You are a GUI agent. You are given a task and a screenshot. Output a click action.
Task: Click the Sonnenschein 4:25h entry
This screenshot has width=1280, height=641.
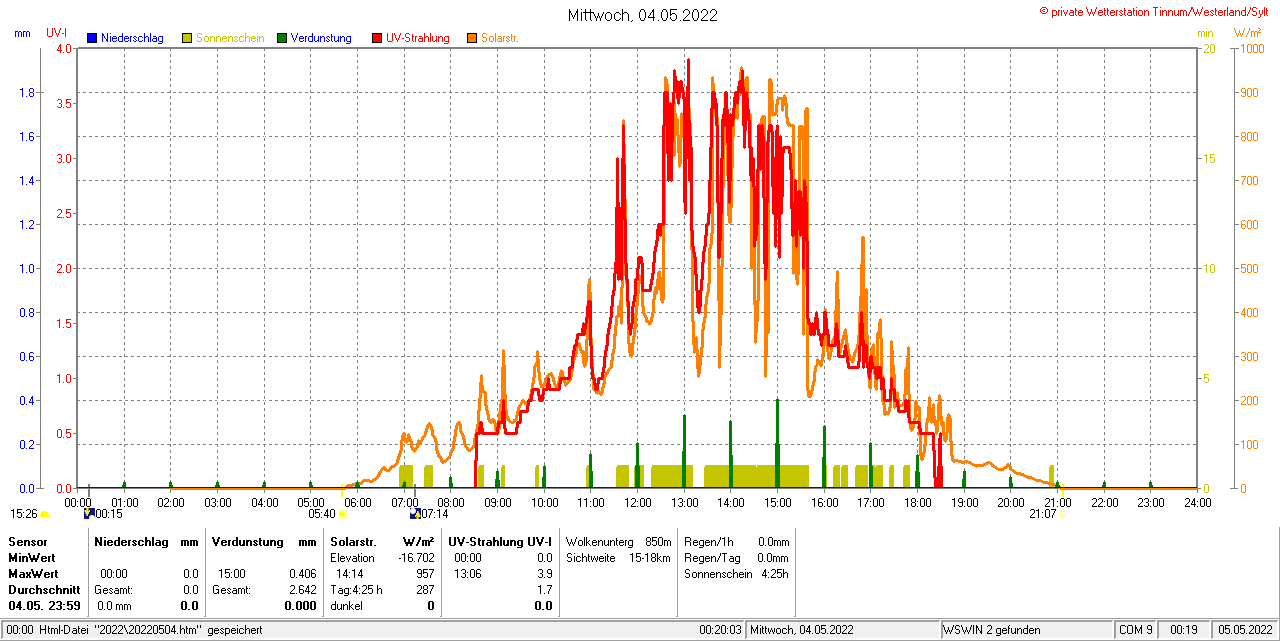point(736,573)
